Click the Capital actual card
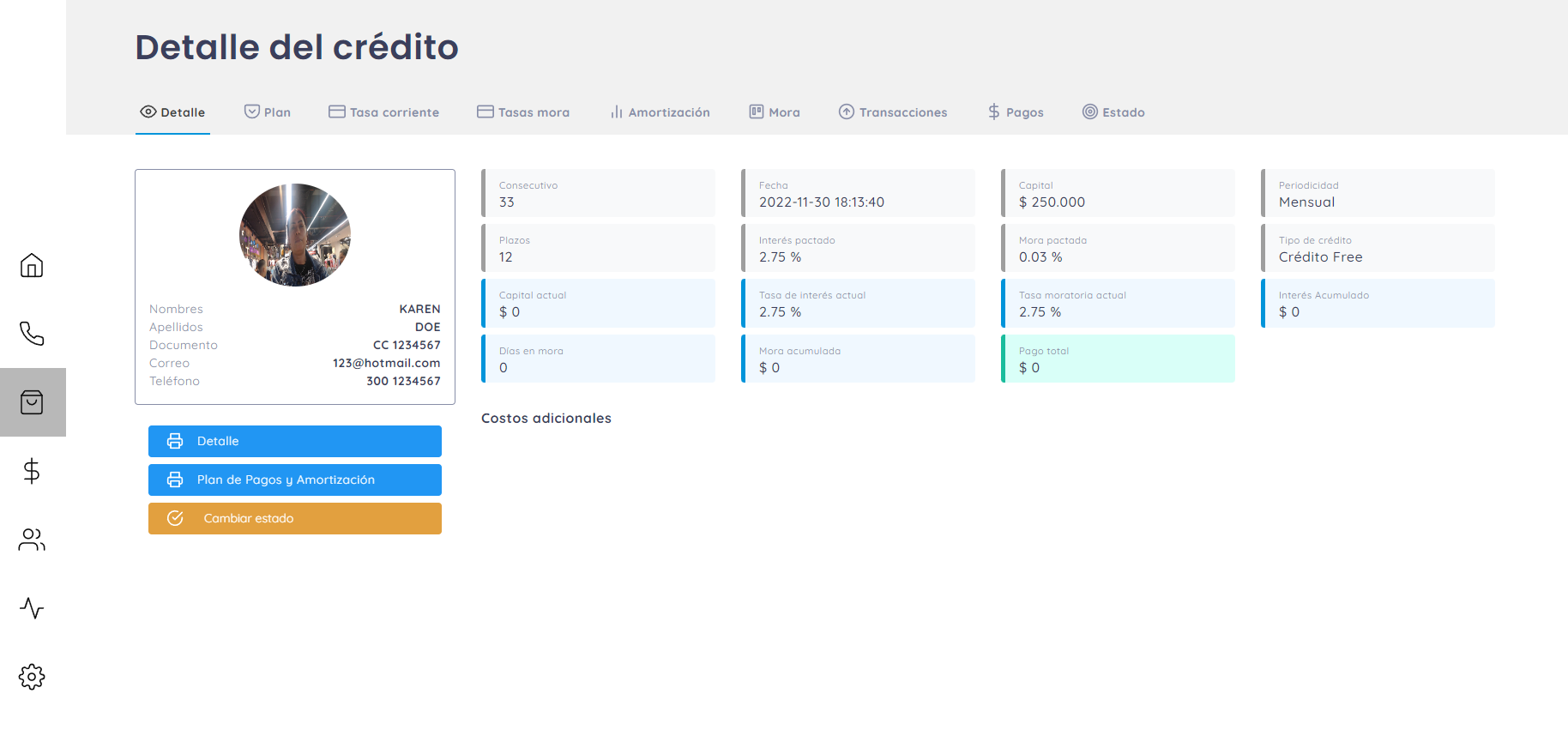The width and height of the screenshot is (1568, 736). tap(598, 303)
